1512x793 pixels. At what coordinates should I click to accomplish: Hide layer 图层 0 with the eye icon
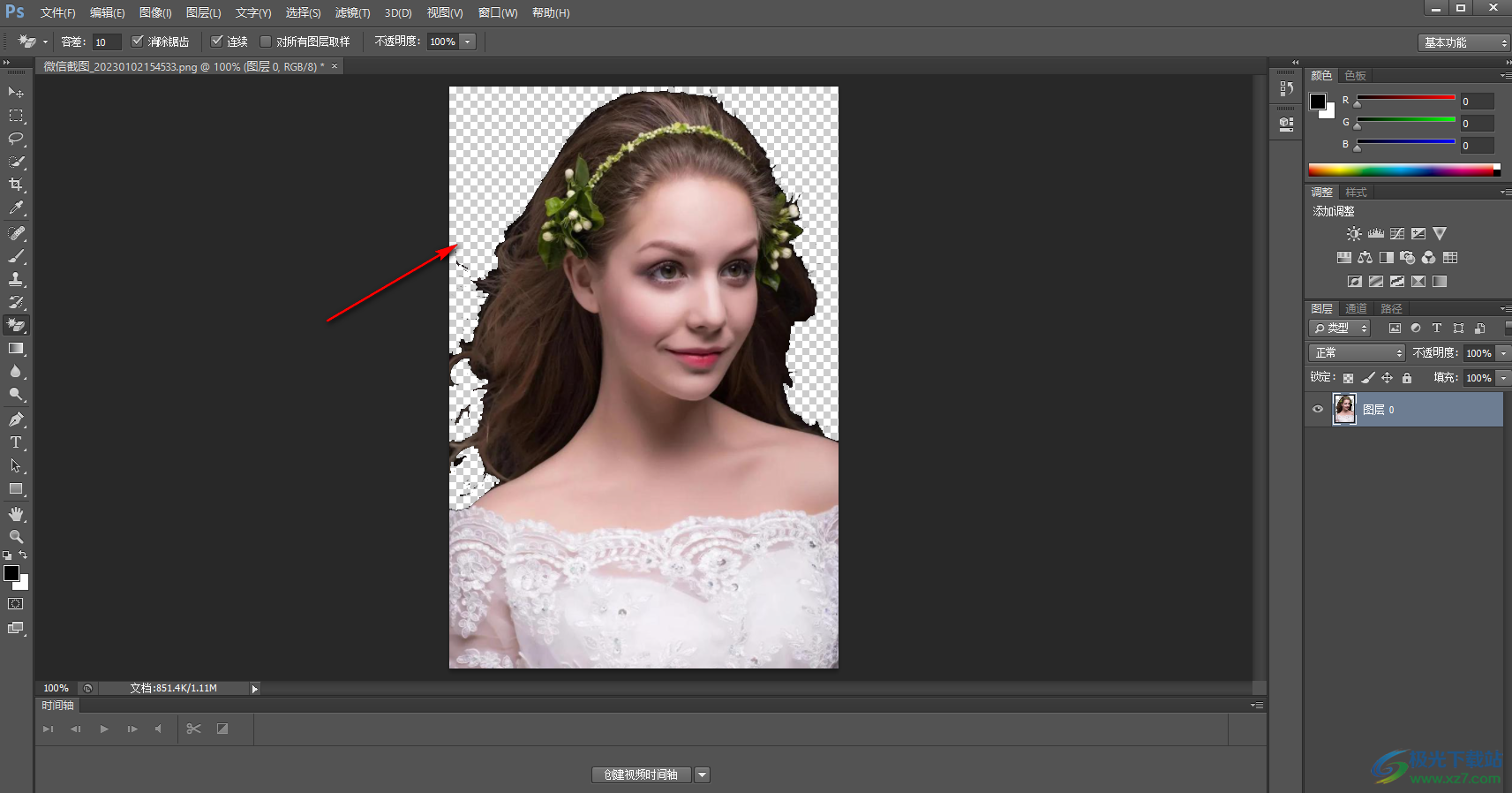(1318, 410)
